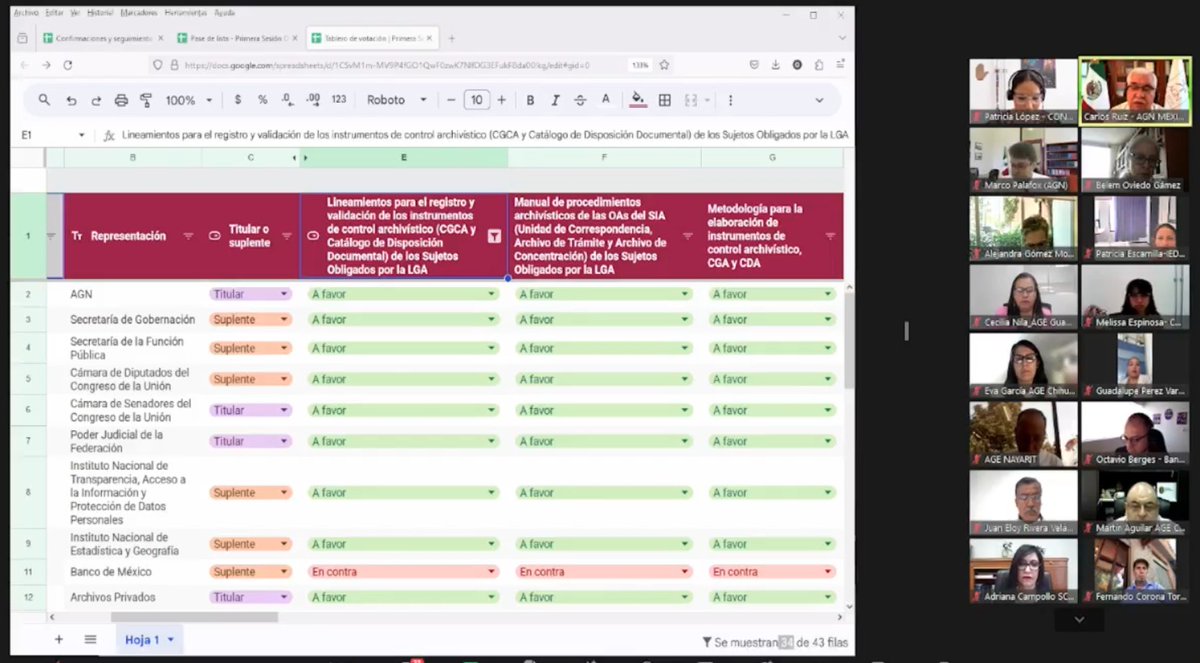1200x663 pixels.
Task: Switch to the Confirmaciones y seguimiento tab
Action: (x=102, y=38)
